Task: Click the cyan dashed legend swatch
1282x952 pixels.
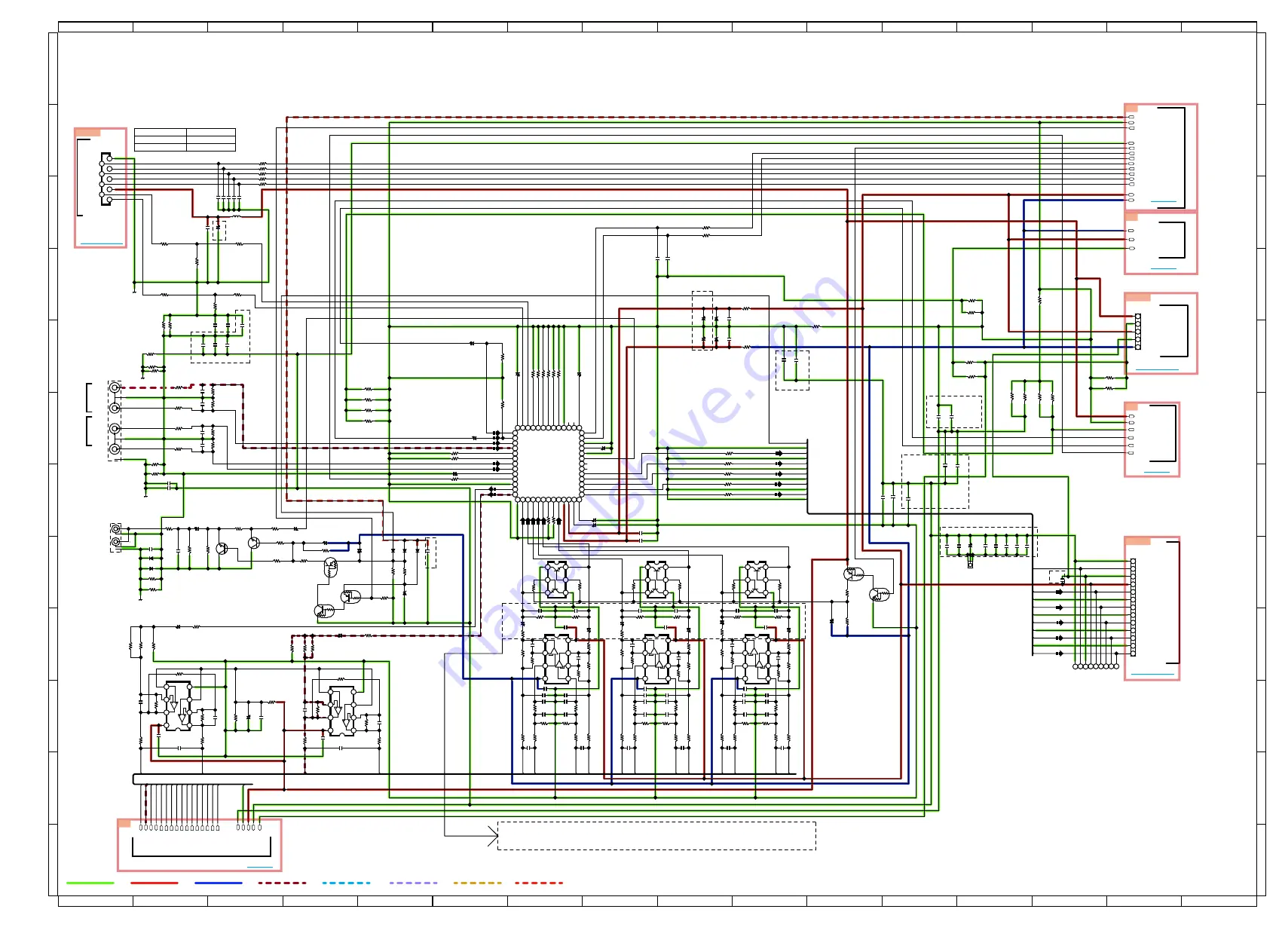Action: (x=347, y=883)
